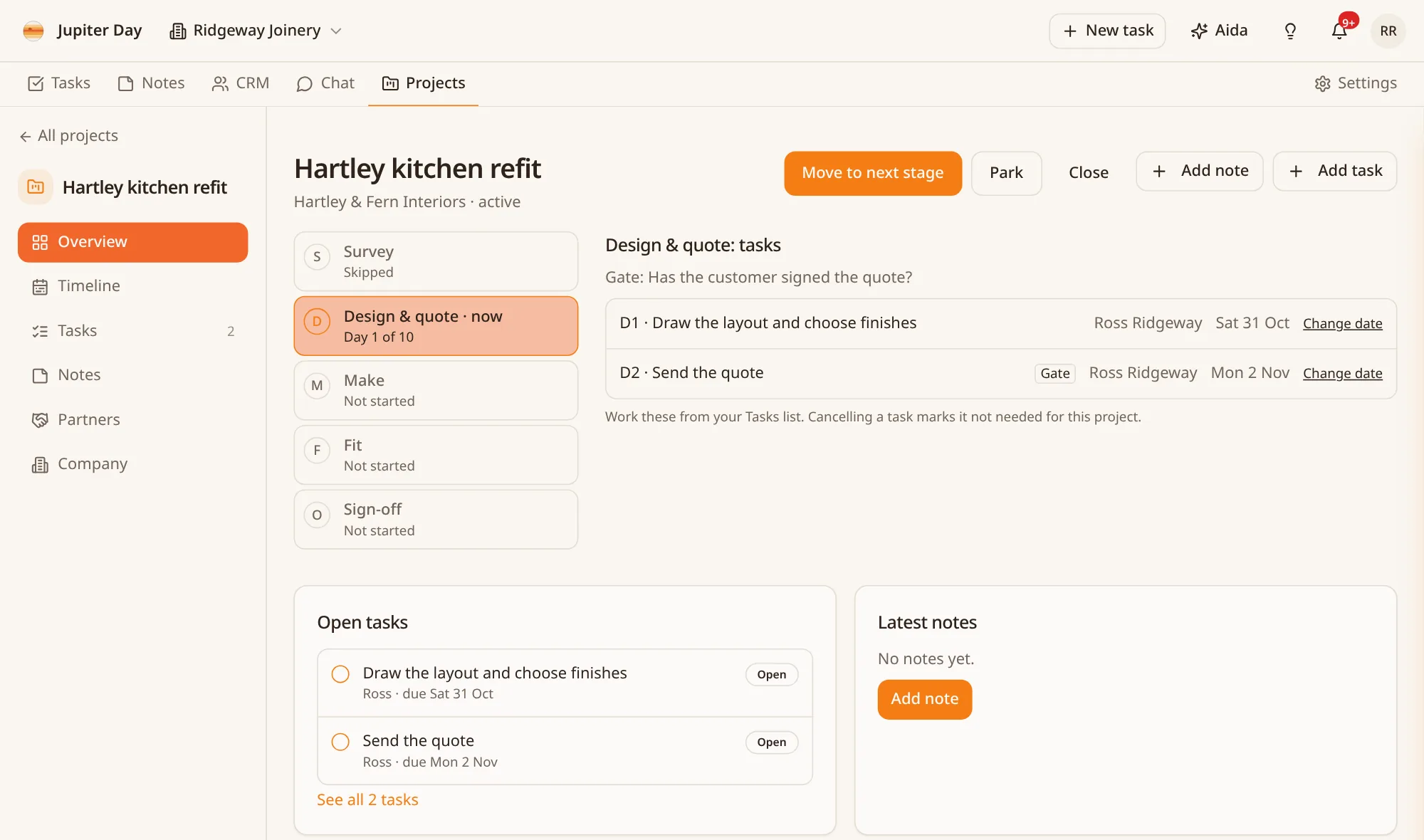
Task: Switch to the top Notes tab
Action: point(151,83)
